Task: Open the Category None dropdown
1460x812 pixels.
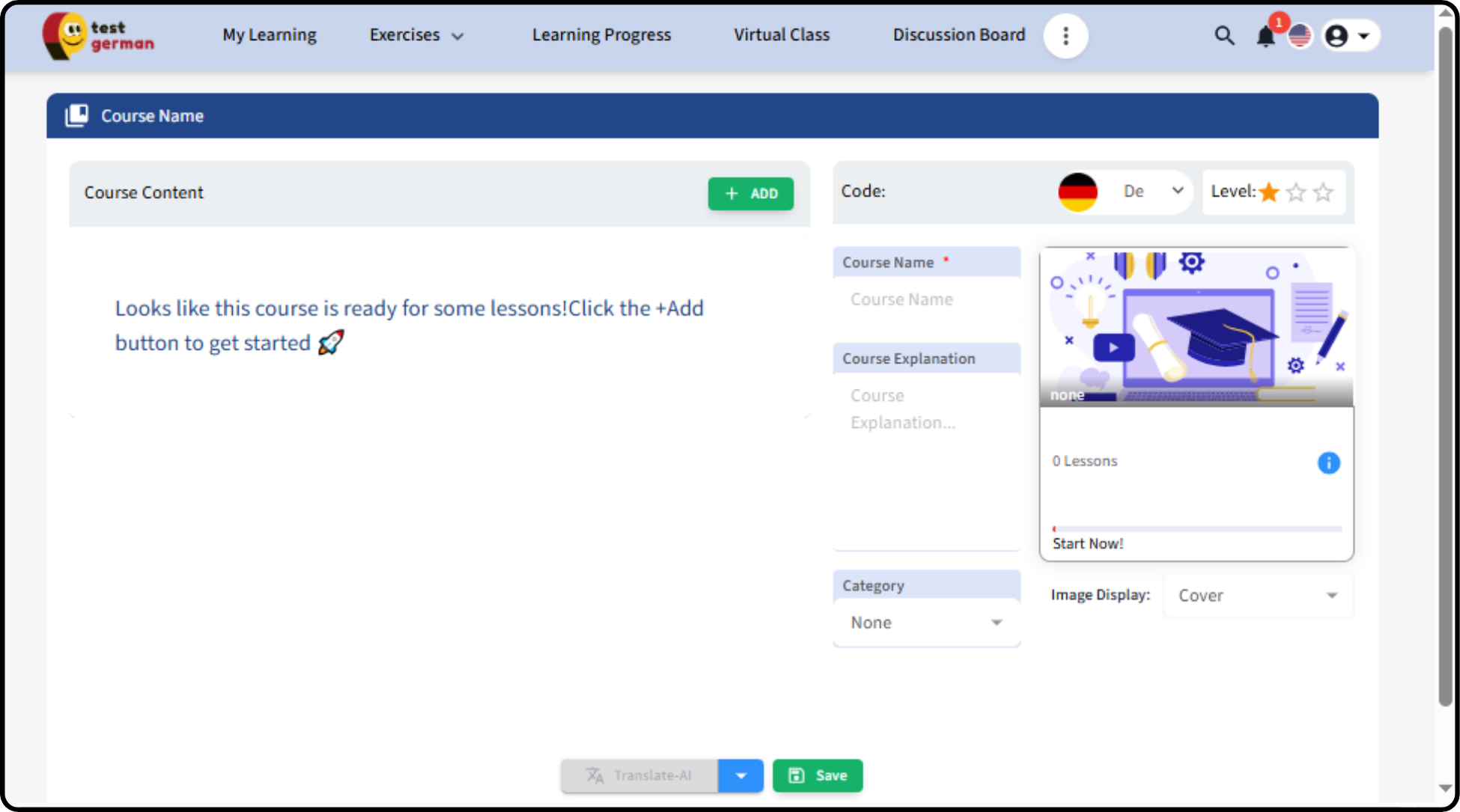Action: tap(925, 623)
